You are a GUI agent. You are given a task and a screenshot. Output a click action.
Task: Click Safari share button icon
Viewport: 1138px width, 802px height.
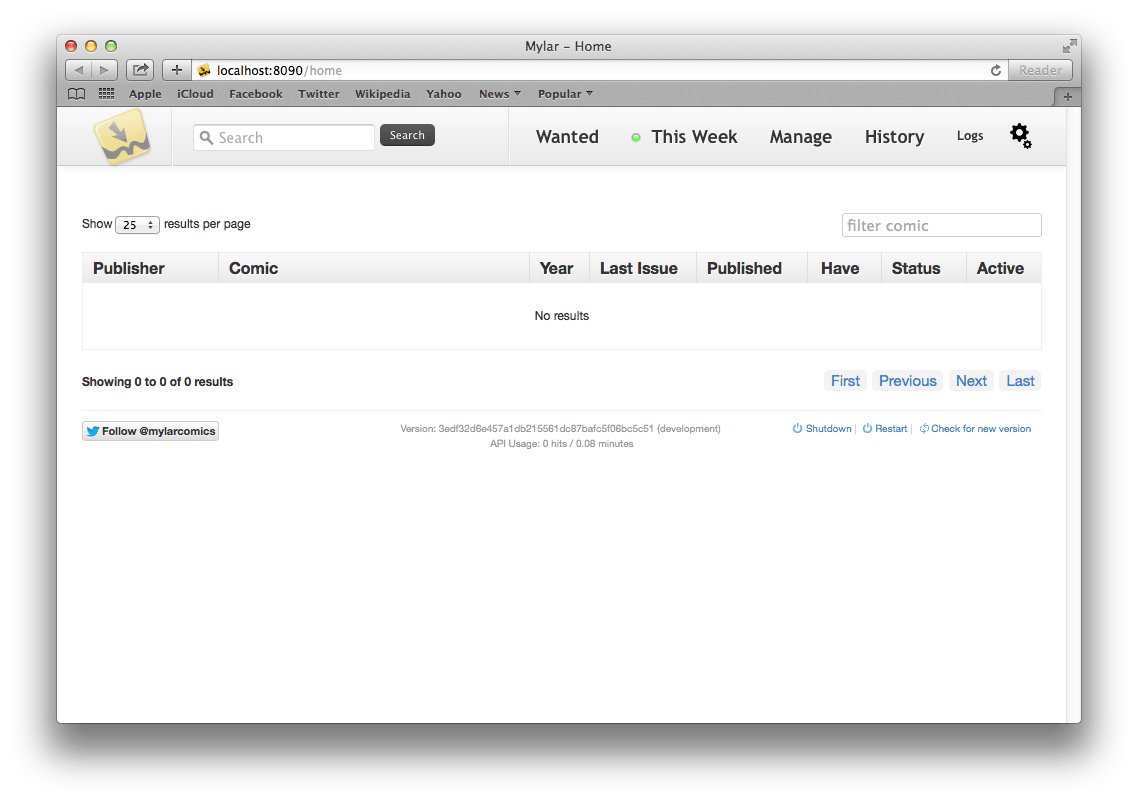coord(140,70)
